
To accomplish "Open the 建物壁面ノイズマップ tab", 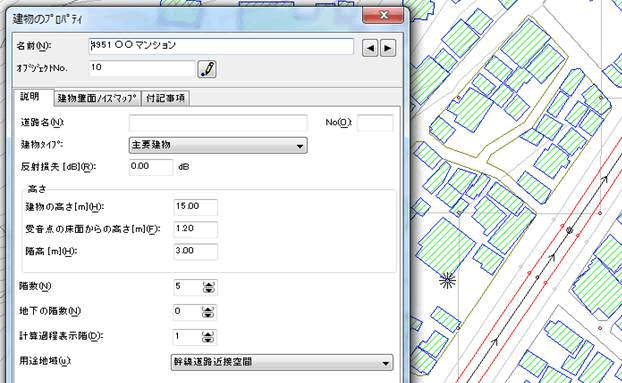I will pos(97,98).
